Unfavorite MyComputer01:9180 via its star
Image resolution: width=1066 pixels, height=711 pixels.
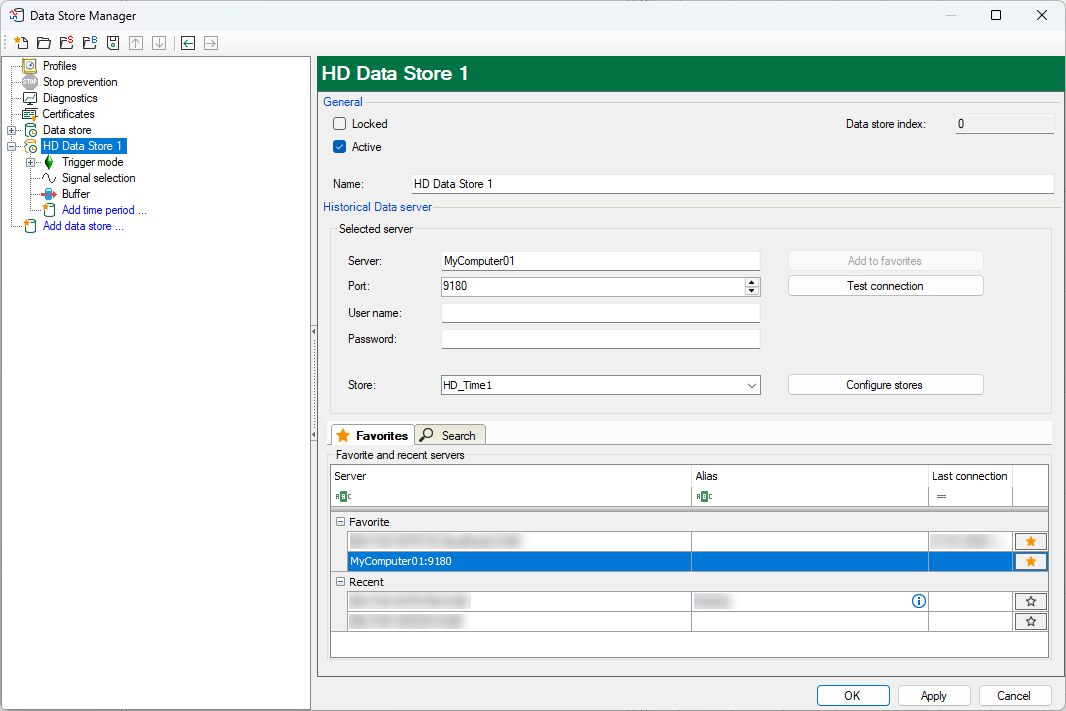click(1030, 562)
